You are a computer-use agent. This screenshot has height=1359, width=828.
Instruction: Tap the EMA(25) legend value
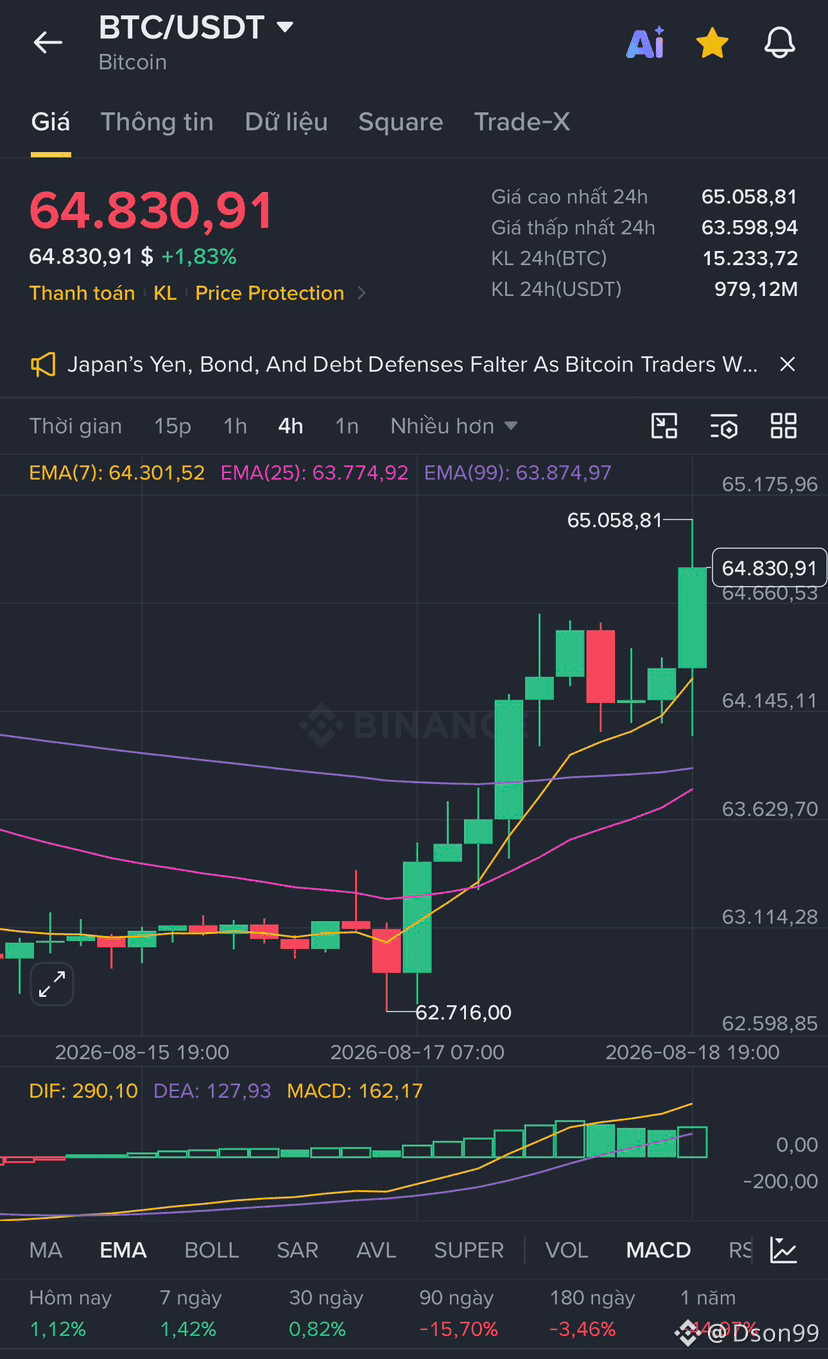[x=315, y=472]
